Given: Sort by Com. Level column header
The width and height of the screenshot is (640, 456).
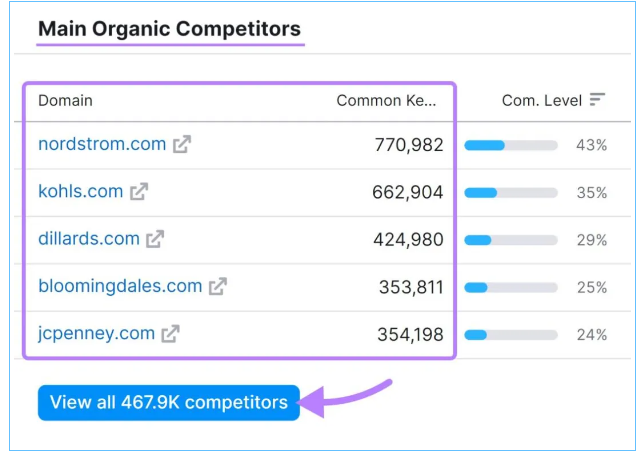Looking at the screenshot, I should [x=542, y=100].
